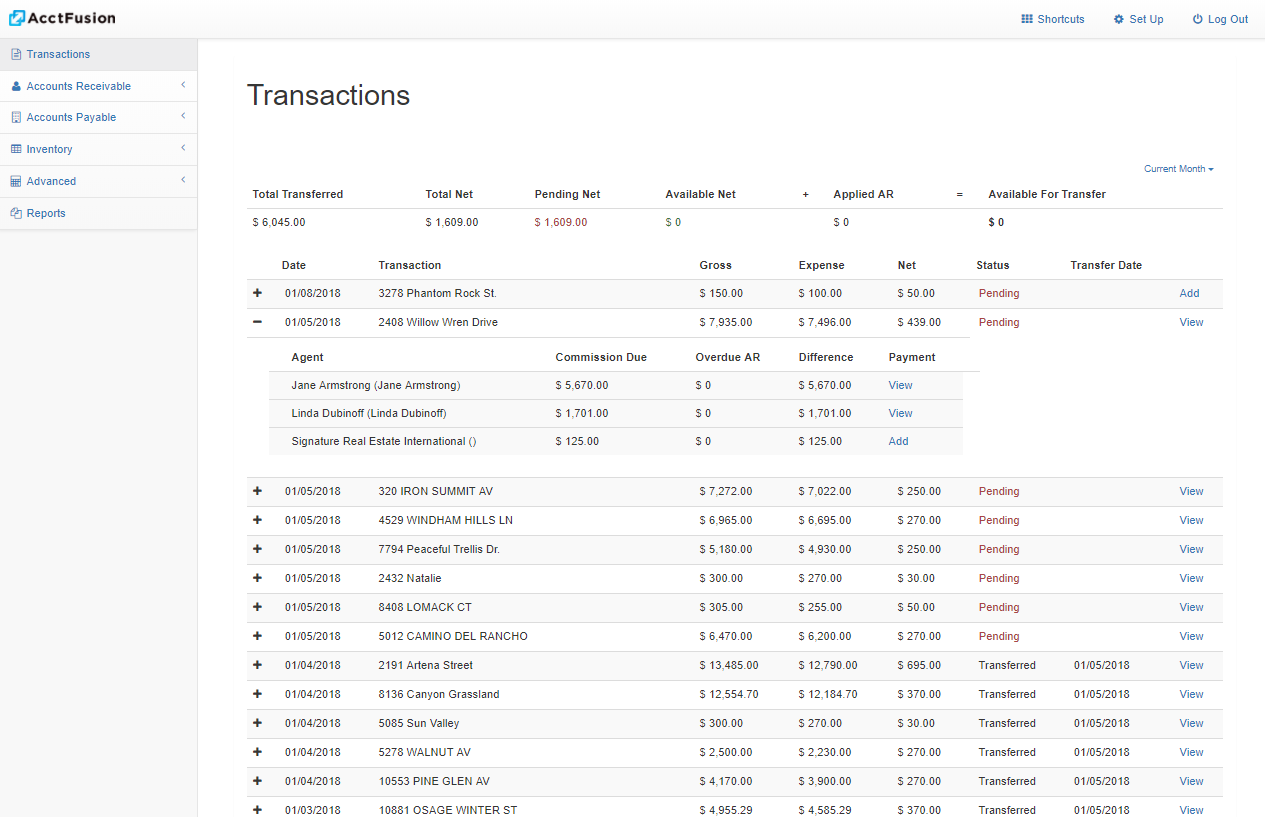Click the Advanced calculator icon
The width and height of the screenshot is (1265, 817).
[16, 181]
